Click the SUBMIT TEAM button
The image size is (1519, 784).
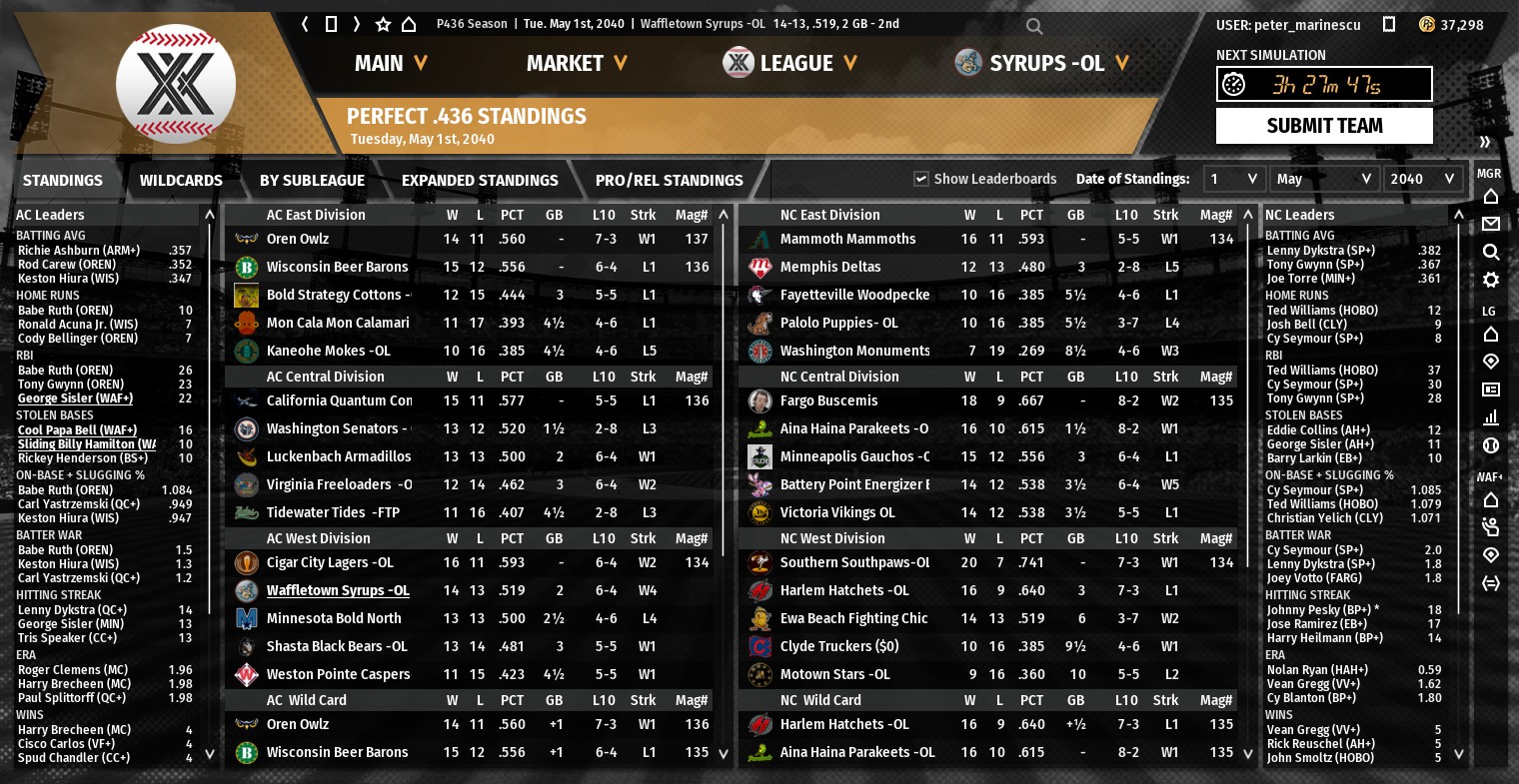pyautogui.click(x=1324, y=126)
